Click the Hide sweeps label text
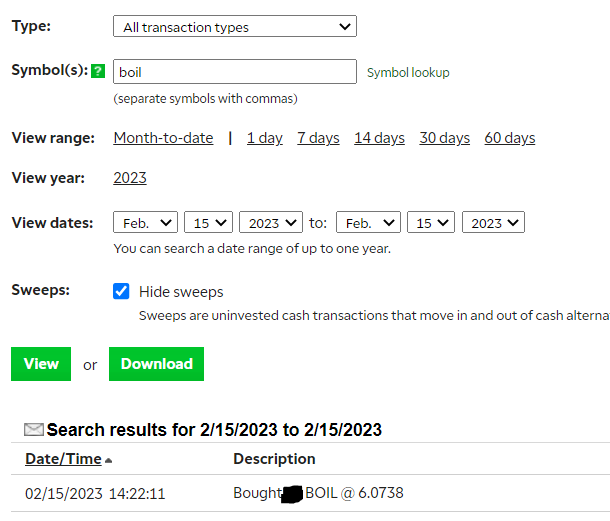The width and height of the screenshot is (610, 521). (x=181, y=292)
